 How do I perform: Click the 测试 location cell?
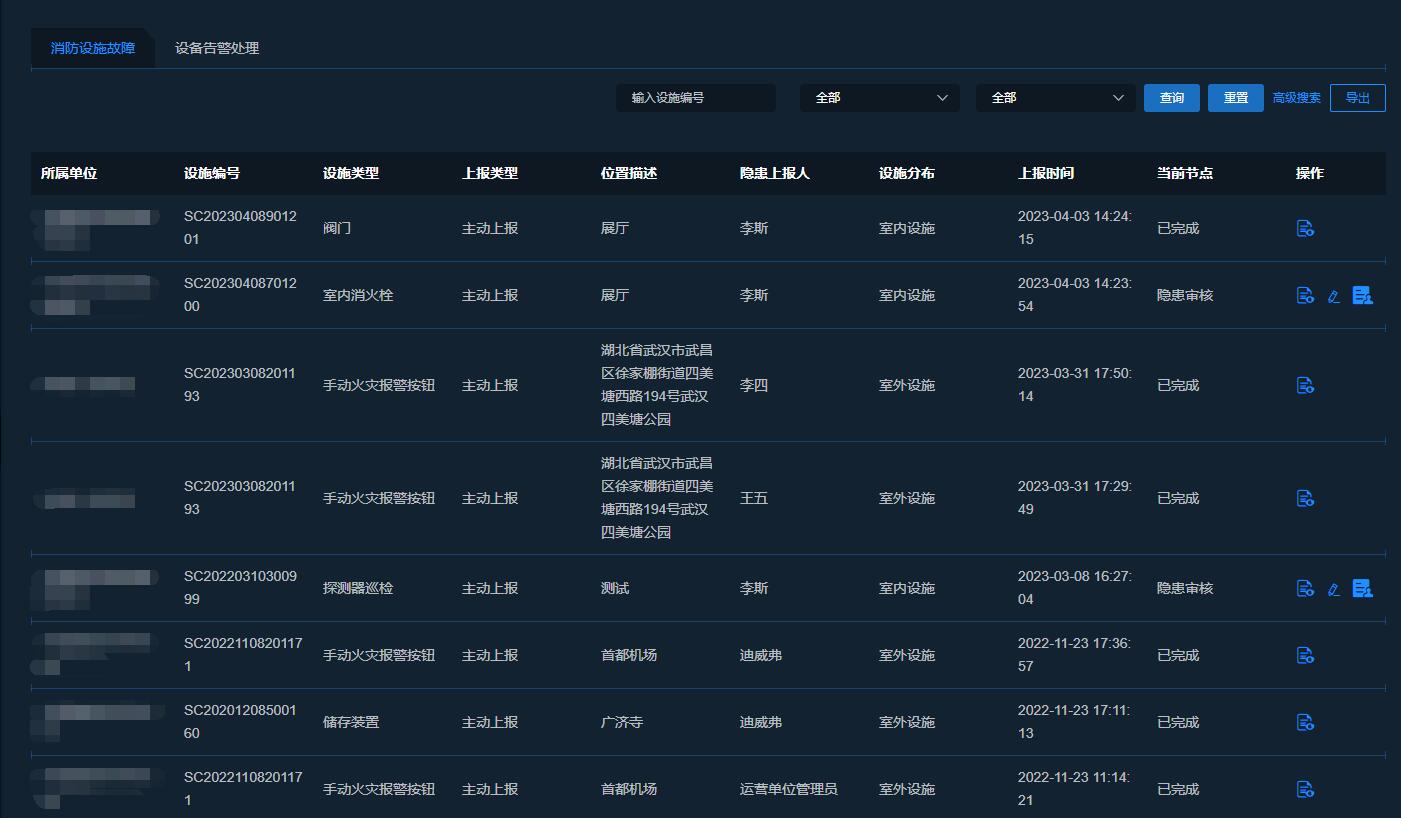[x=615, y=588]
